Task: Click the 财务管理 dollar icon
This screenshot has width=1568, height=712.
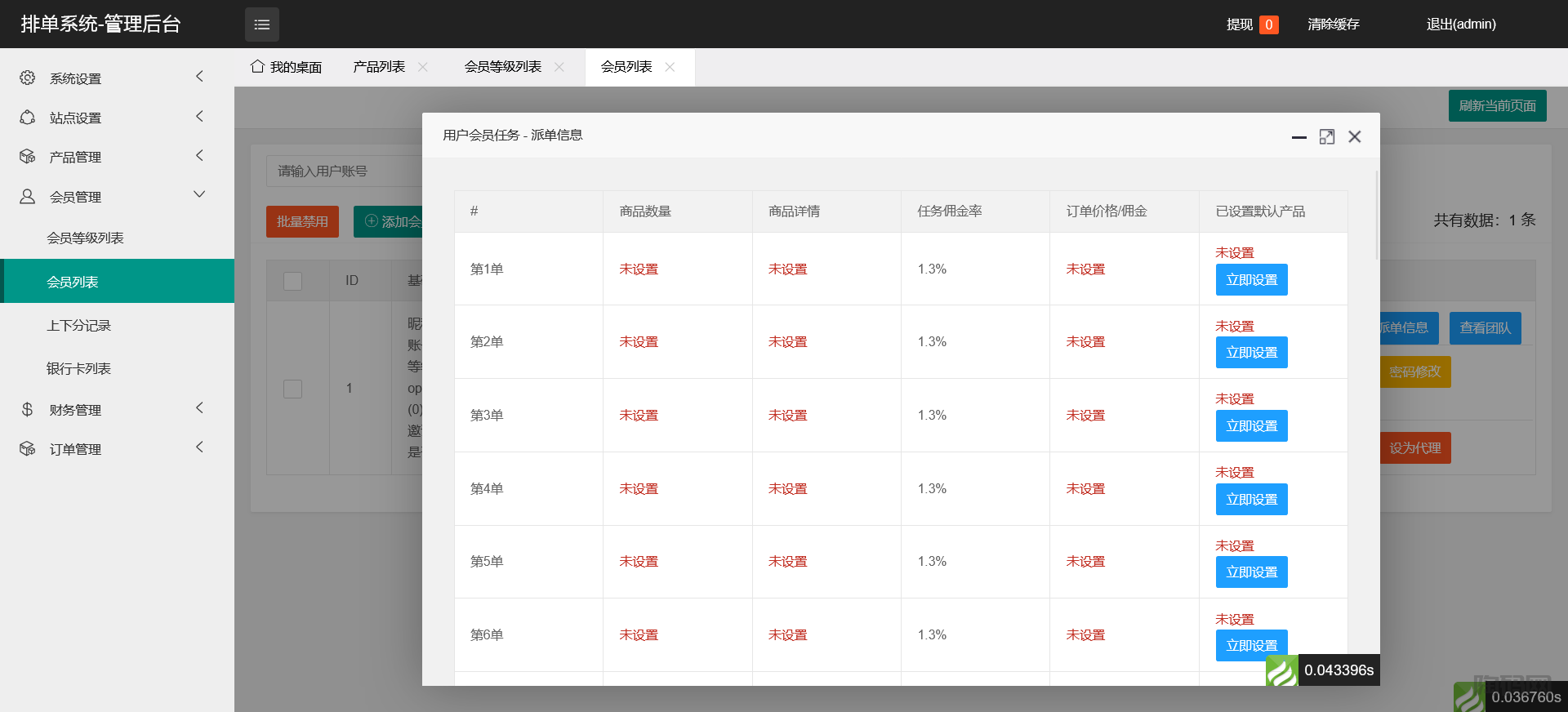Action: 28,409
